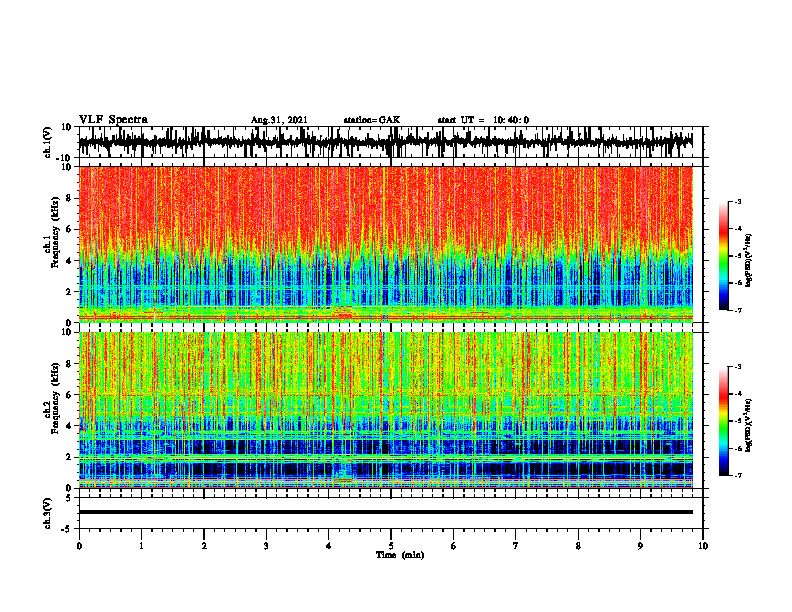The height and width of the screenshot is (612, 792).
Task: Click the "-3" label on ch.2 color bar
Action: (x=737, y=367)
